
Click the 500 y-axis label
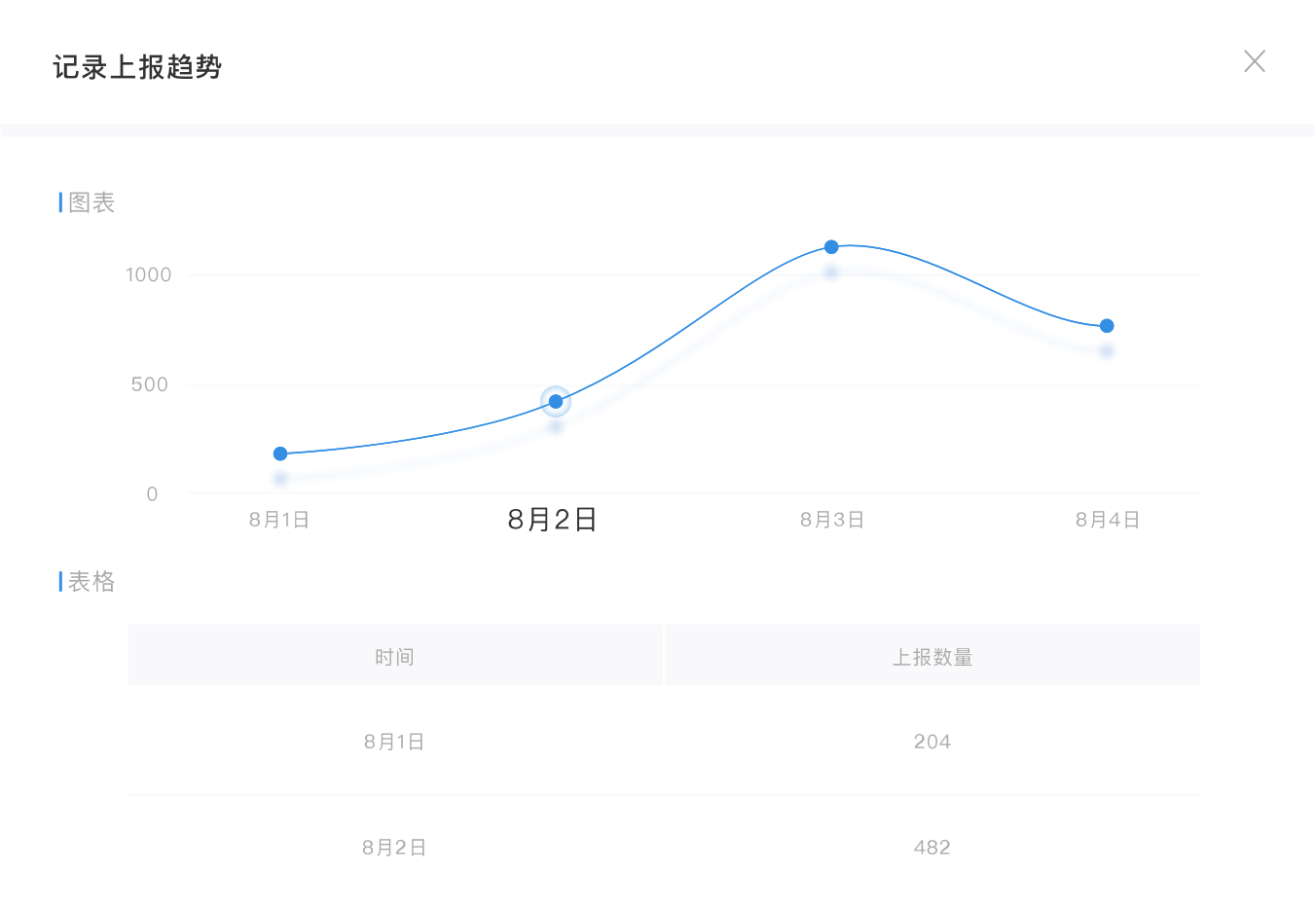point(150,384)
